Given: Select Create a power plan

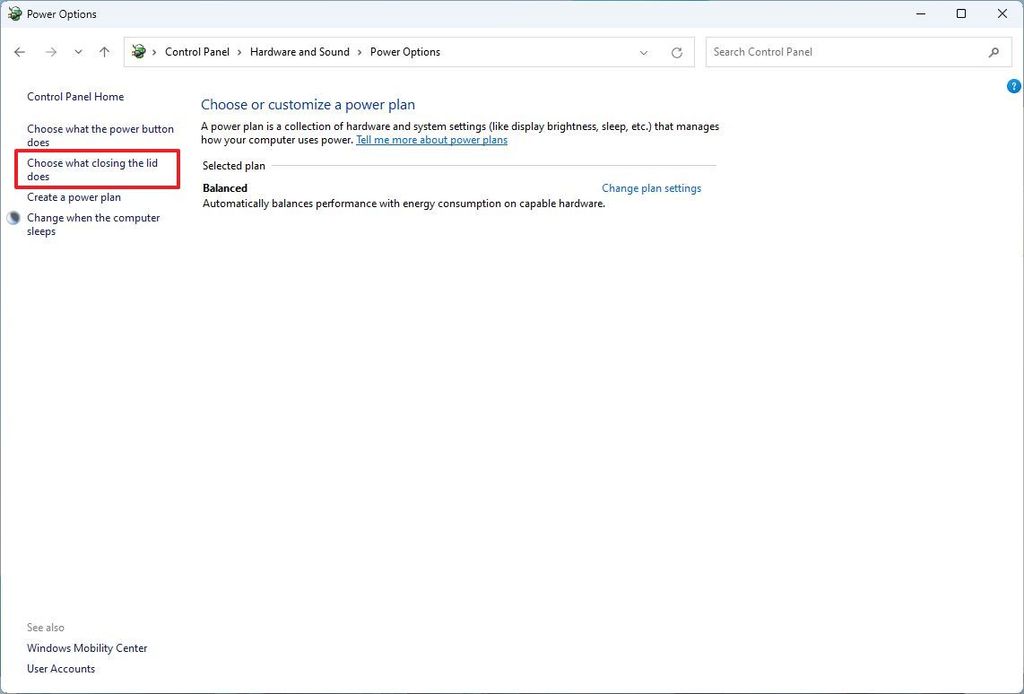Looking at the screenshot, I should [73, 197].
